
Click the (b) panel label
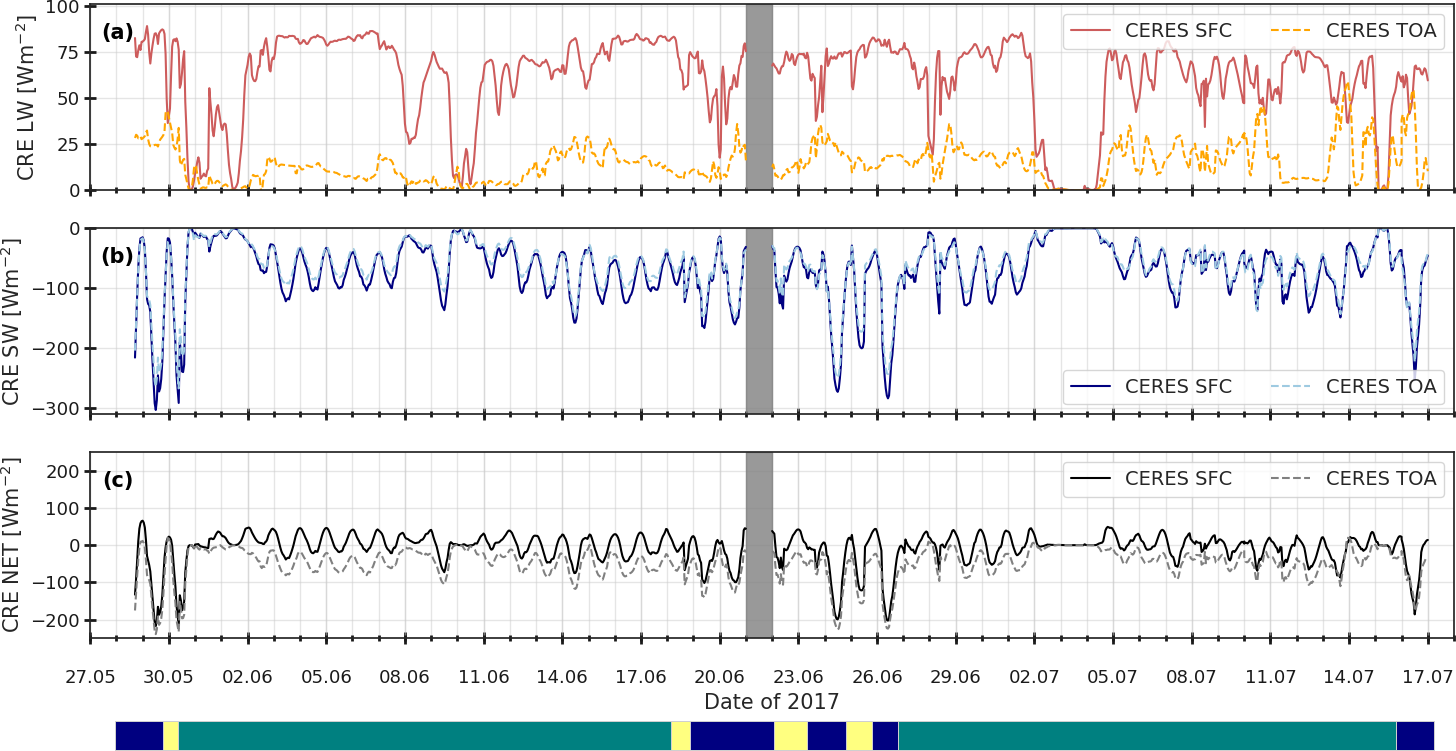pos(117,256)
